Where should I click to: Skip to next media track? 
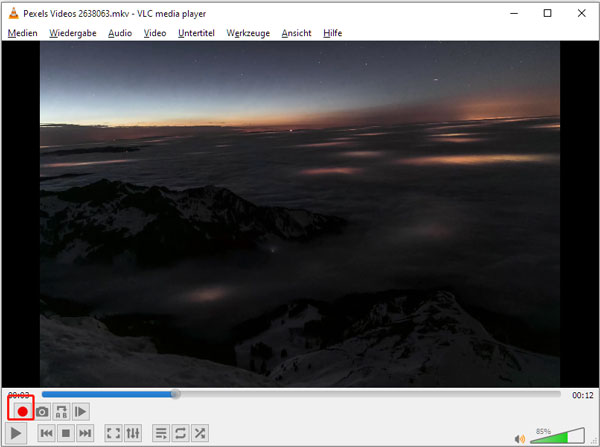(85, 433)
